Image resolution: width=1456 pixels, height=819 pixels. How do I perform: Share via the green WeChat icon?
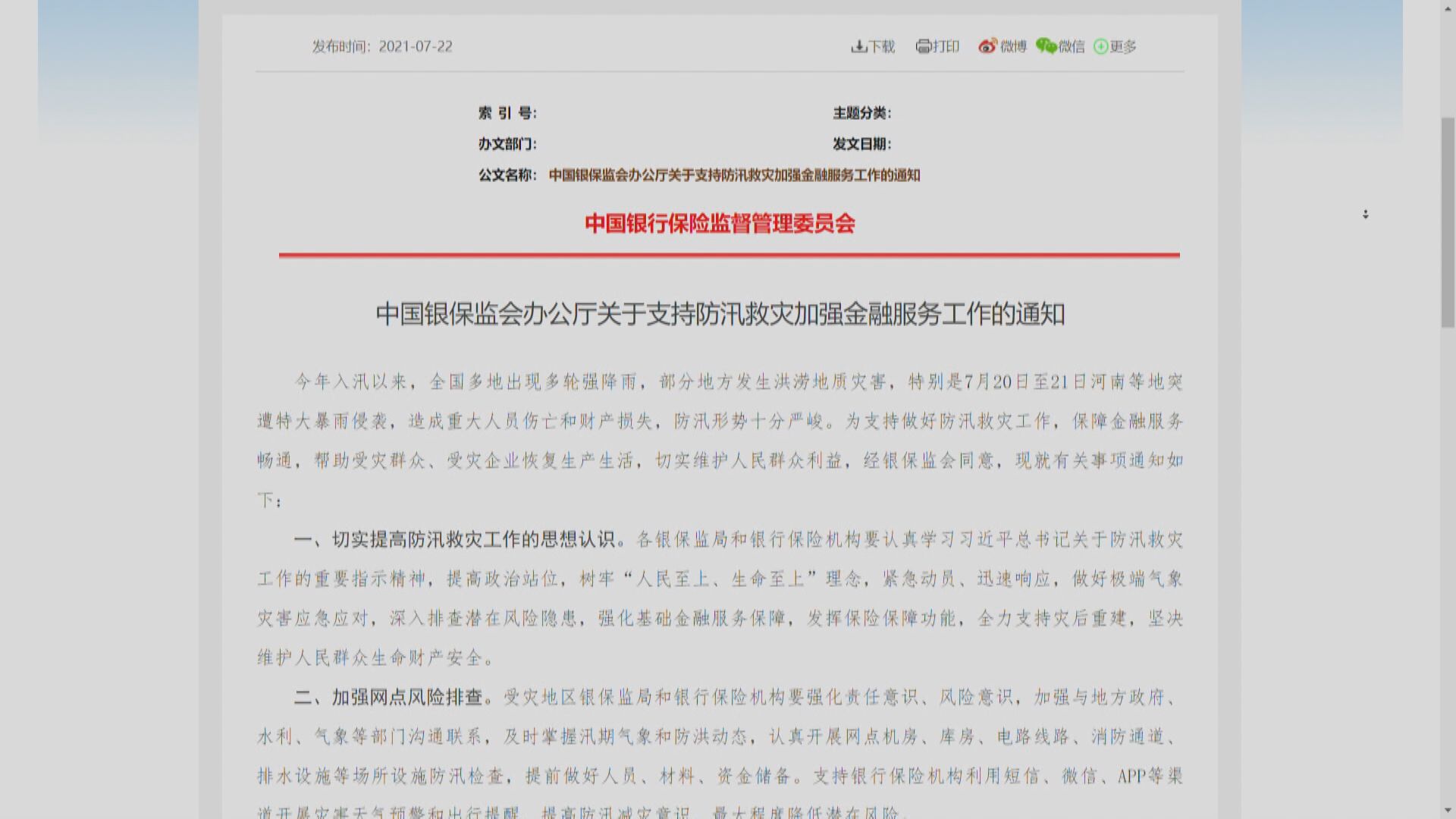click(x=1046, y=46)
